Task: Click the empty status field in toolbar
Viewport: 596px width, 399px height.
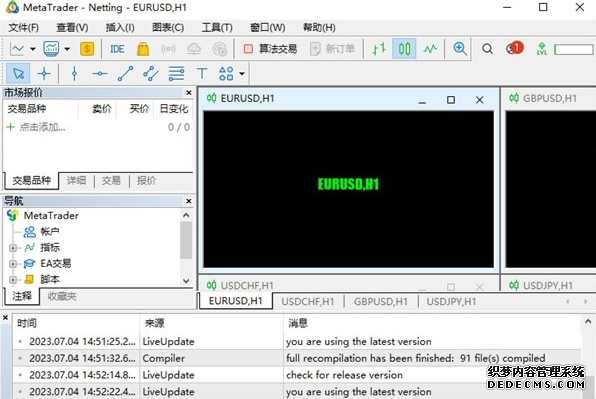Action: (574, 50)
